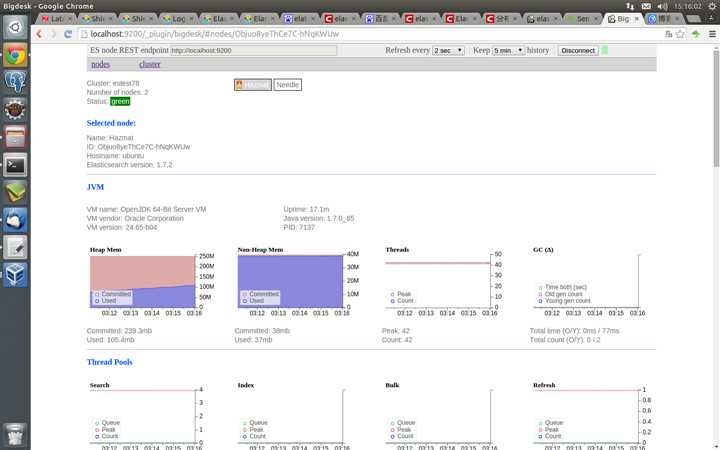Screen dimensions: 720x450
Task: Launch the text editor dock icon
Action: coord(15,248)
